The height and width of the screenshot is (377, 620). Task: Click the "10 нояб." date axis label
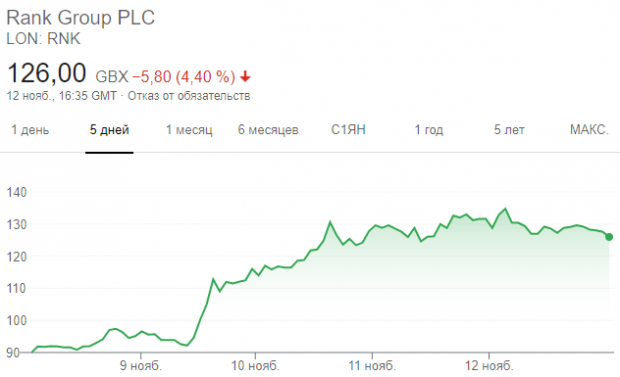point(255,366)
